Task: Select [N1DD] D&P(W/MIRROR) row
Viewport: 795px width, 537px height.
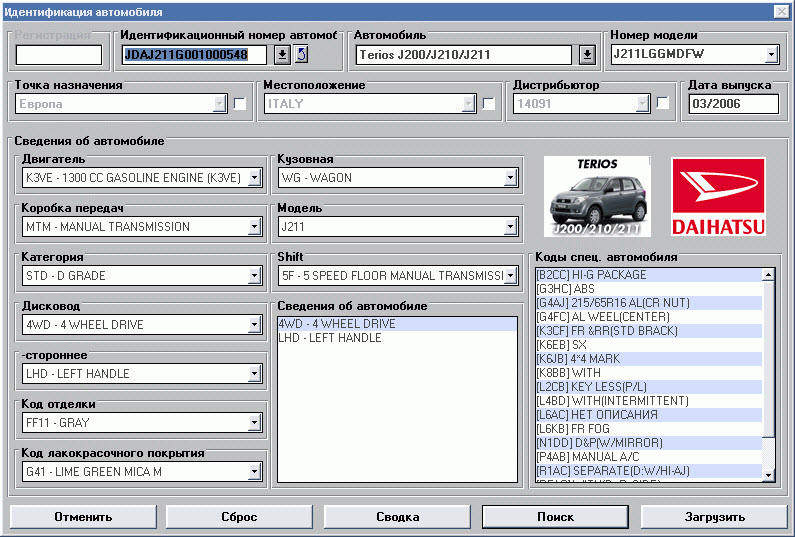Action: point(648,443)
